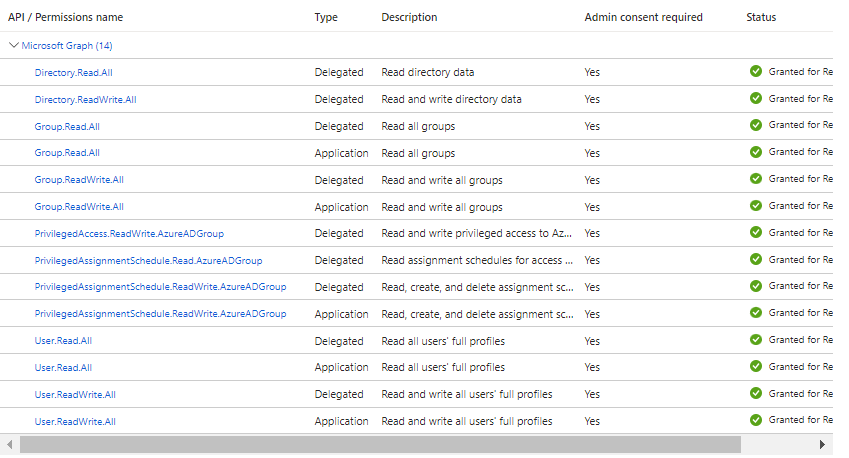This screenshot has height=458, width=849.
Task: Open PrivilegedAssignmentSchedule.Read.AzureADGroup permission
Action: [x=148, y=261]
